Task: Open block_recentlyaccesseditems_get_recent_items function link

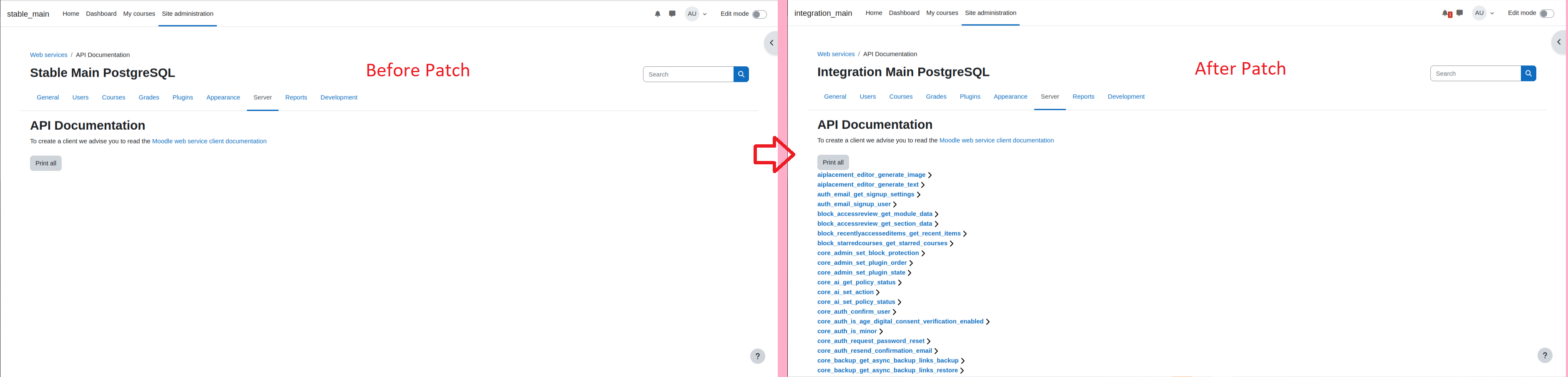Action: coord(889,234)
